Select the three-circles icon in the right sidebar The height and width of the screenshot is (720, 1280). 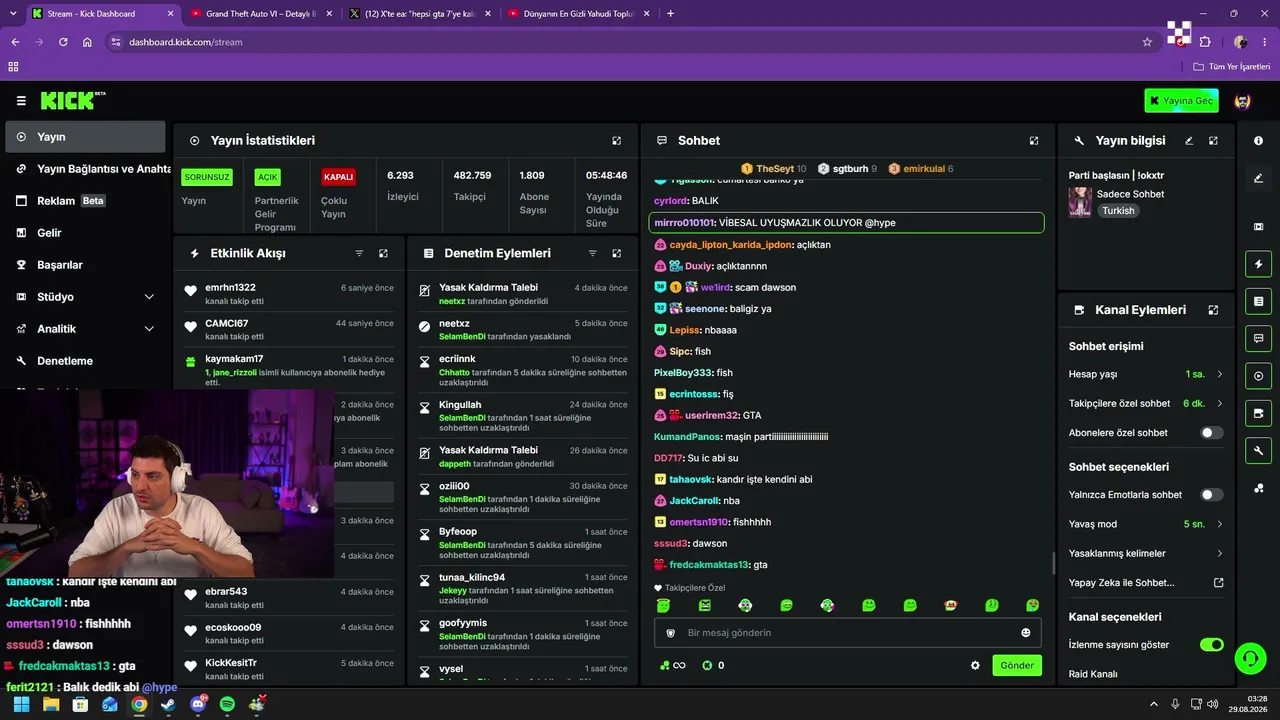(x=1258, y=488)
